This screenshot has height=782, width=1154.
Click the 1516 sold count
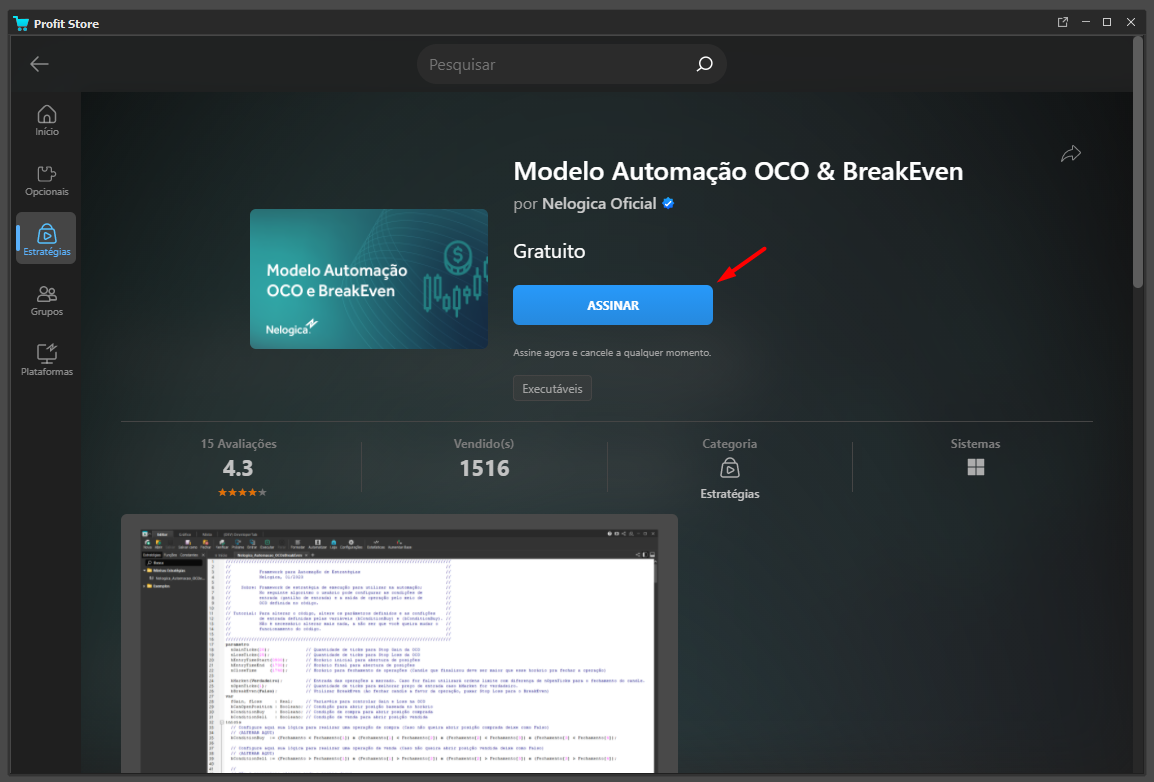[484, 469]
